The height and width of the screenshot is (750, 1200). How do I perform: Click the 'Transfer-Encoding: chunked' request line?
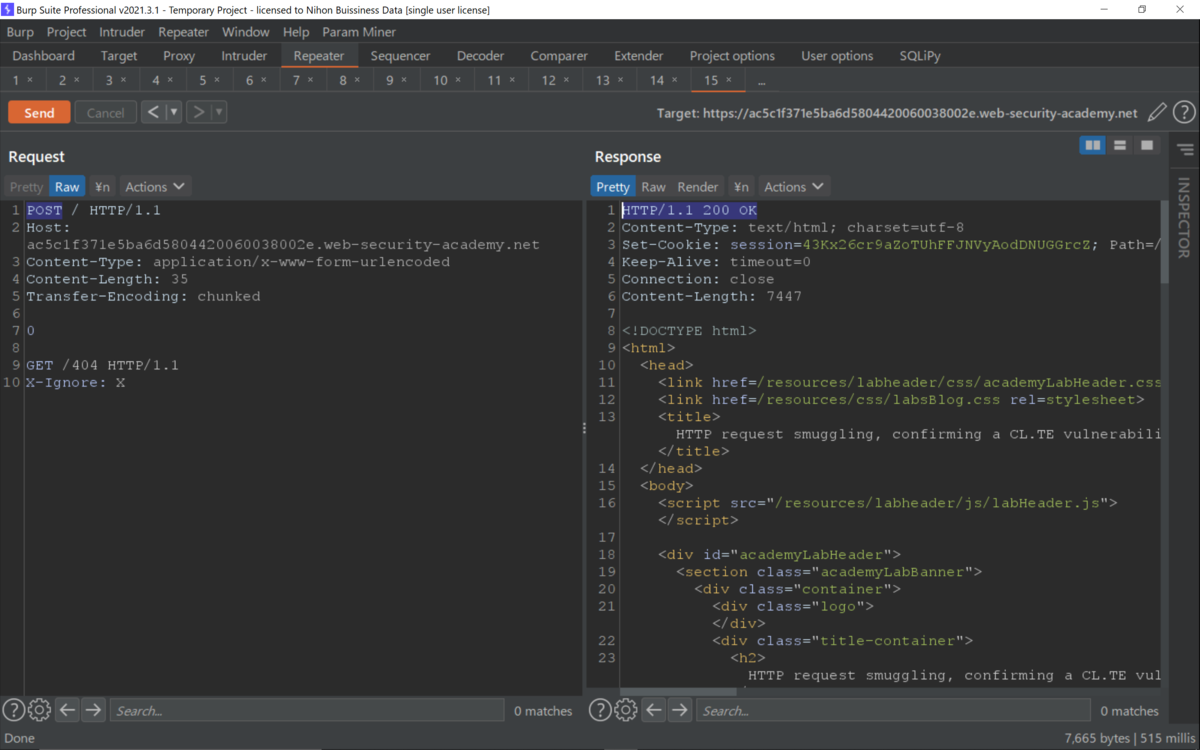tap(143, 296)
